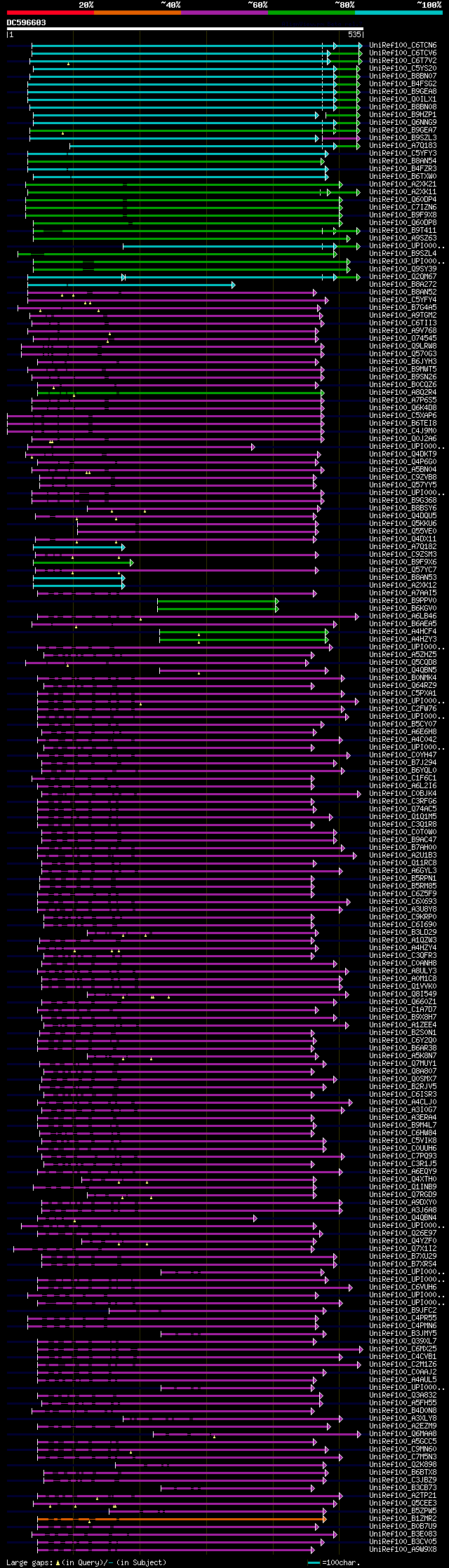Select hit label UniRef100_A6E6H8
The width and height of the screenshot is (449, 1568).
tap(403, 732)
